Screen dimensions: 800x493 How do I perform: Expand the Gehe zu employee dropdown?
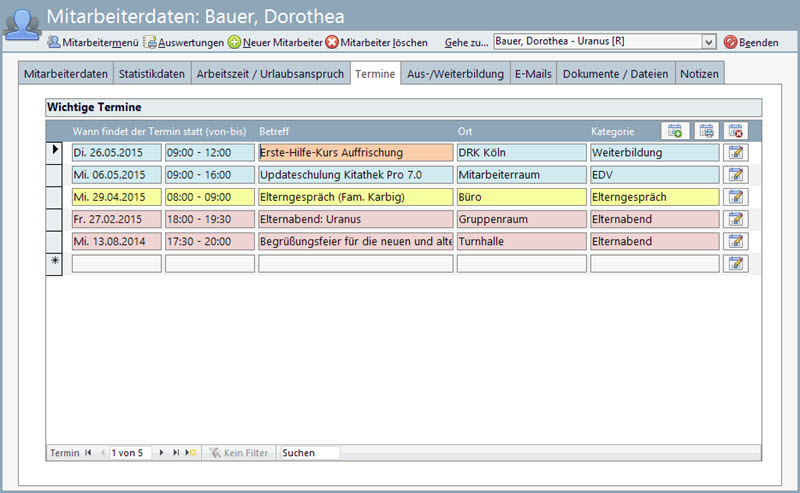click(x=709, y=42)
